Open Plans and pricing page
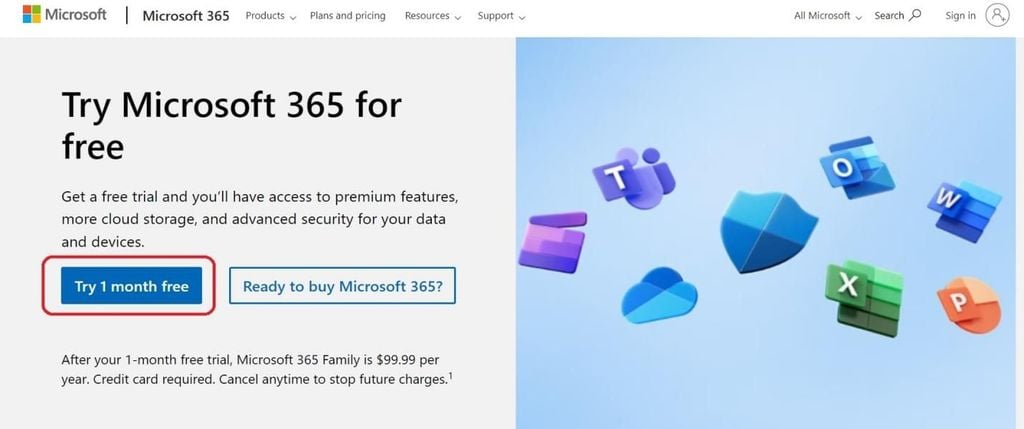Screen dimensions: 1024x429 tap(348, 16)
